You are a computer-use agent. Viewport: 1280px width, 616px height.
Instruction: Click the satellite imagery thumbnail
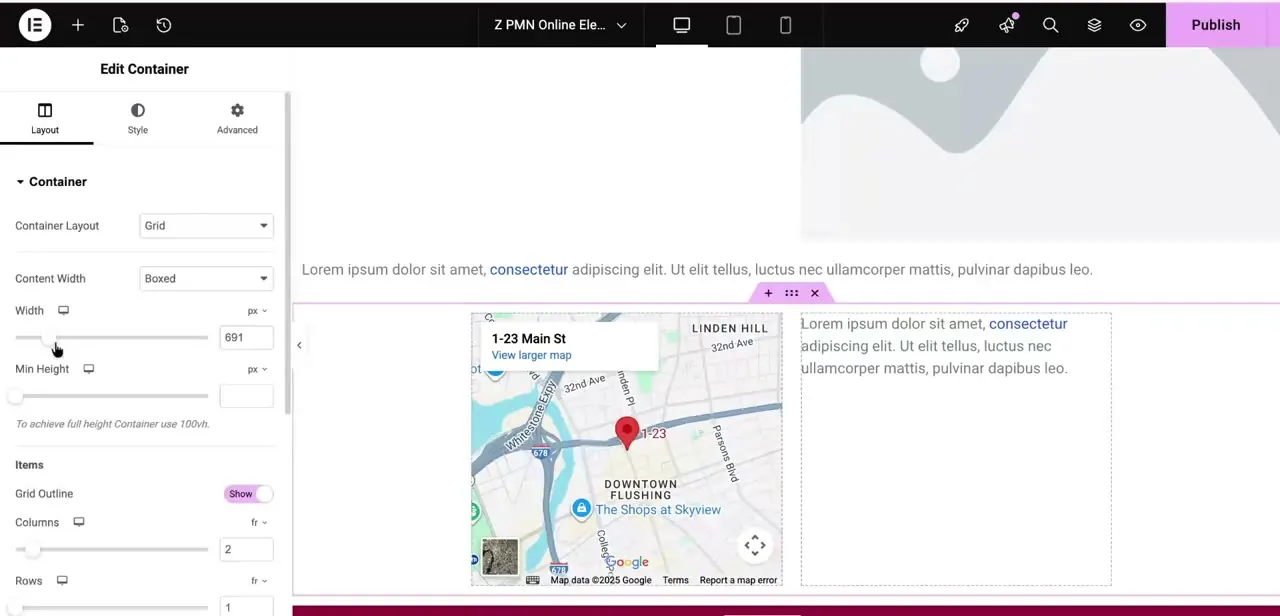tap(500, 557)
